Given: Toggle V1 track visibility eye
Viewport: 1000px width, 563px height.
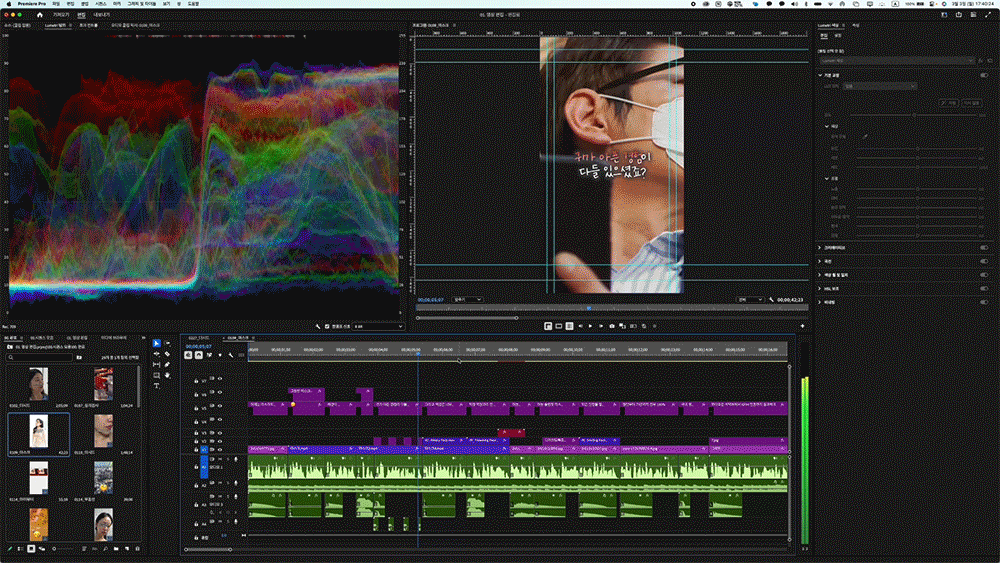Looking at the screenshot, I should coord(219,450).
